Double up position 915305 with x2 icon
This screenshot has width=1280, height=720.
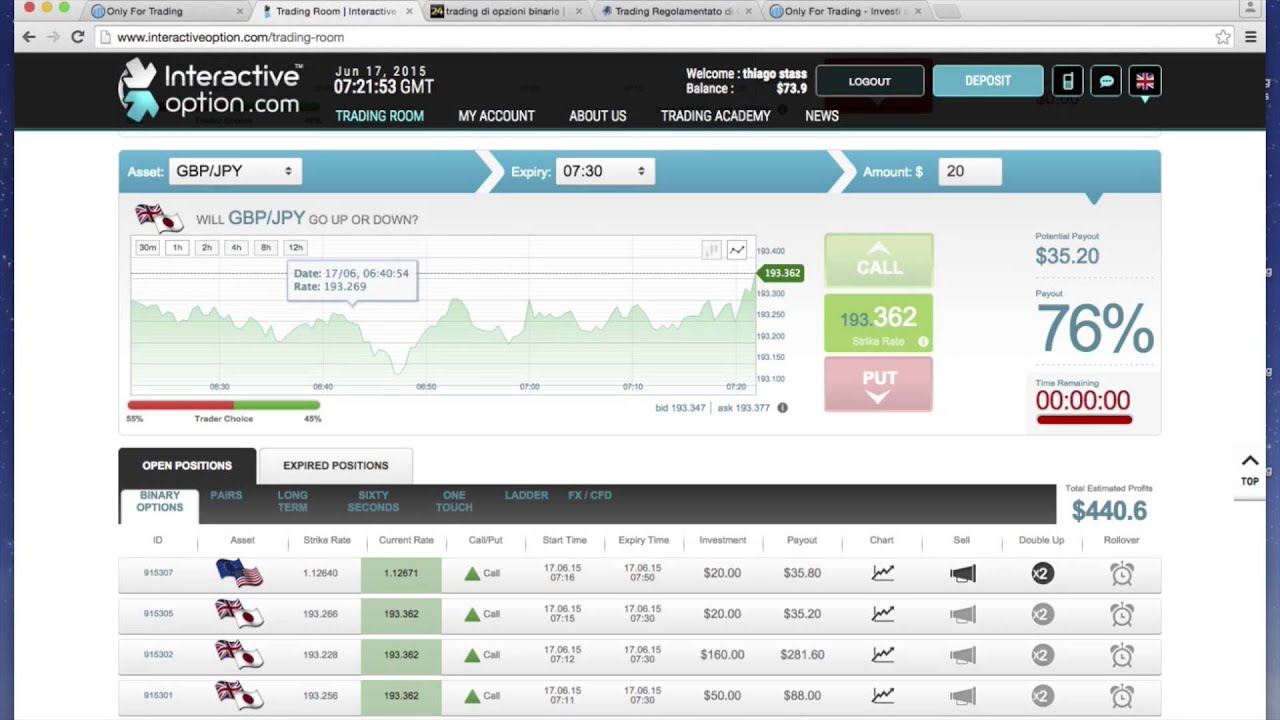click(x=1042, y=614)
